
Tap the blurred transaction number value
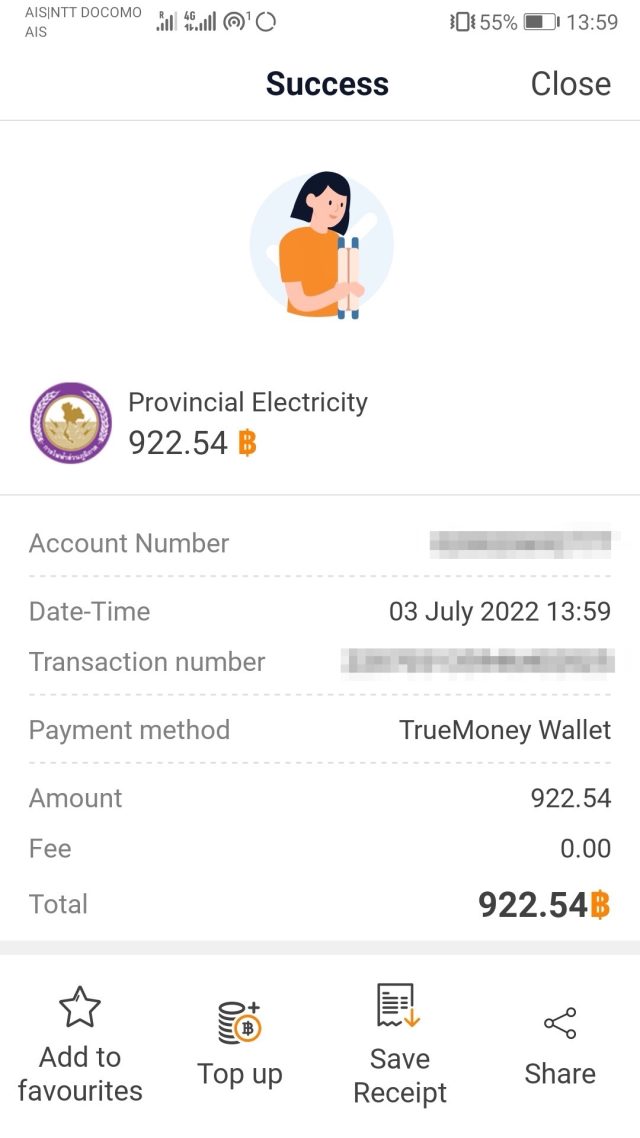[476, 661]
